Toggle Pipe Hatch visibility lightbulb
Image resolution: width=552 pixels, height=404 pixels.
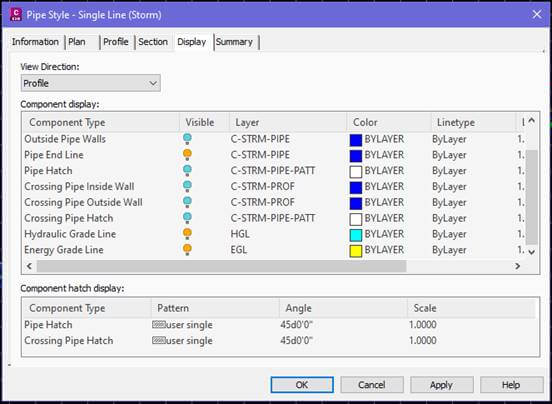point(187,171)
